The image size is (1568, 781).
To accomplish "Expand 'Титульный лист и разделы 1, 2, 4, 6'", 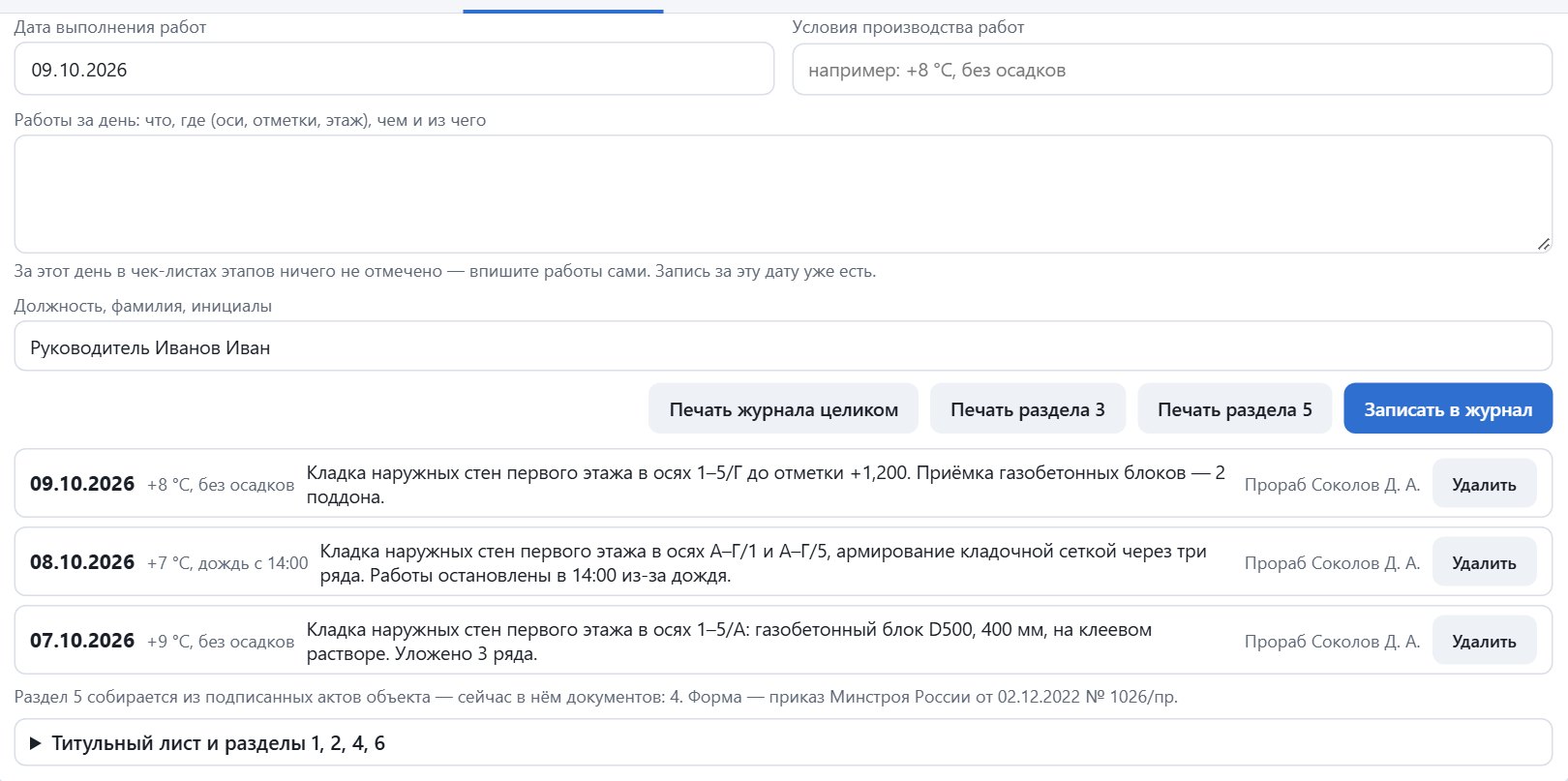I will (x=783, y=743).
